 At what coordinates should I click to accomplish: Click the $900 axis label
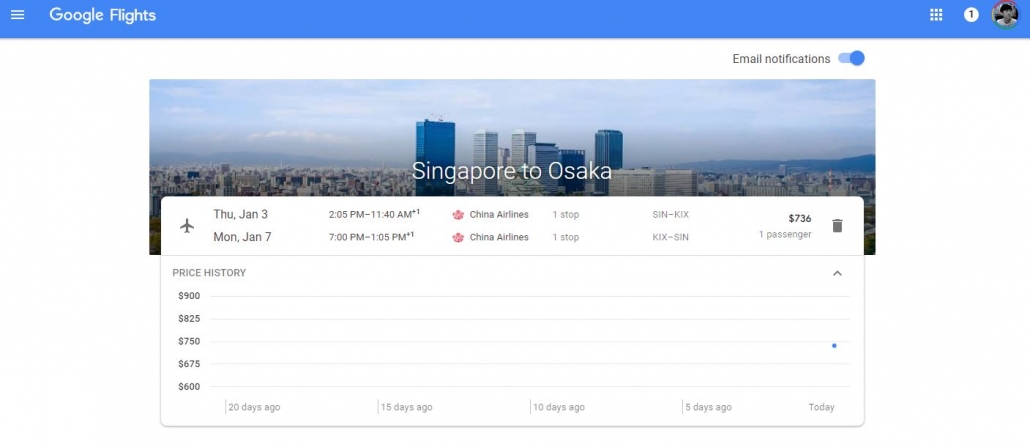pos(189,296)
